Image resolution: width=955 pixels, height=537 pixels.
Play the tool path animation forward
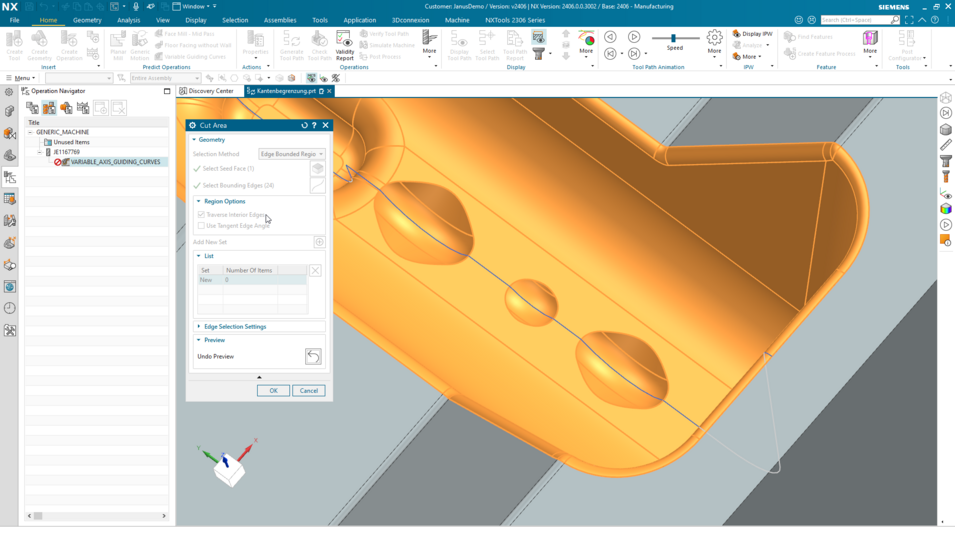pos(634,37)
